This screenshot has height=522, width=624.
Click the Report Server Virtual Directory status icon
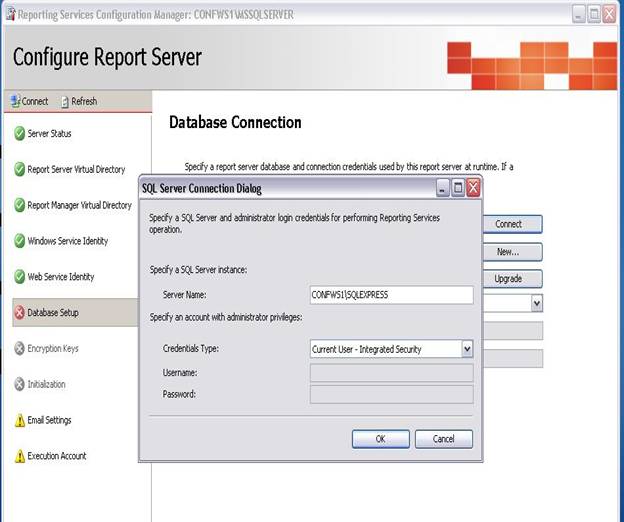click(19, 169)
